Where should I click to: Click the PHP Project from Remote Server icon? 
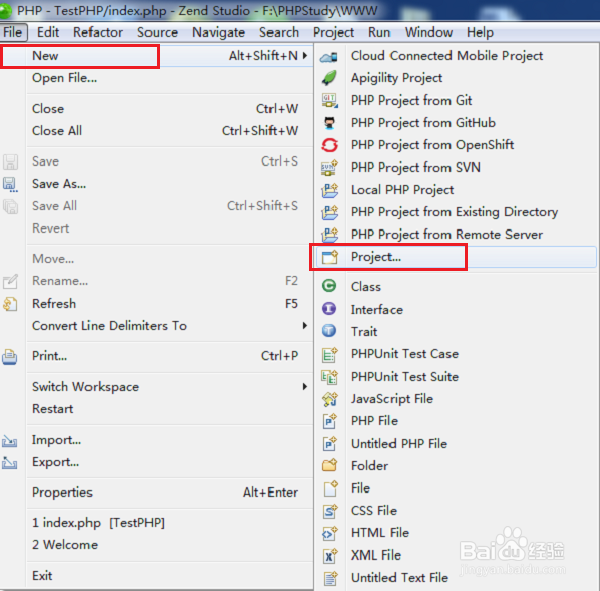pos(329,234)
